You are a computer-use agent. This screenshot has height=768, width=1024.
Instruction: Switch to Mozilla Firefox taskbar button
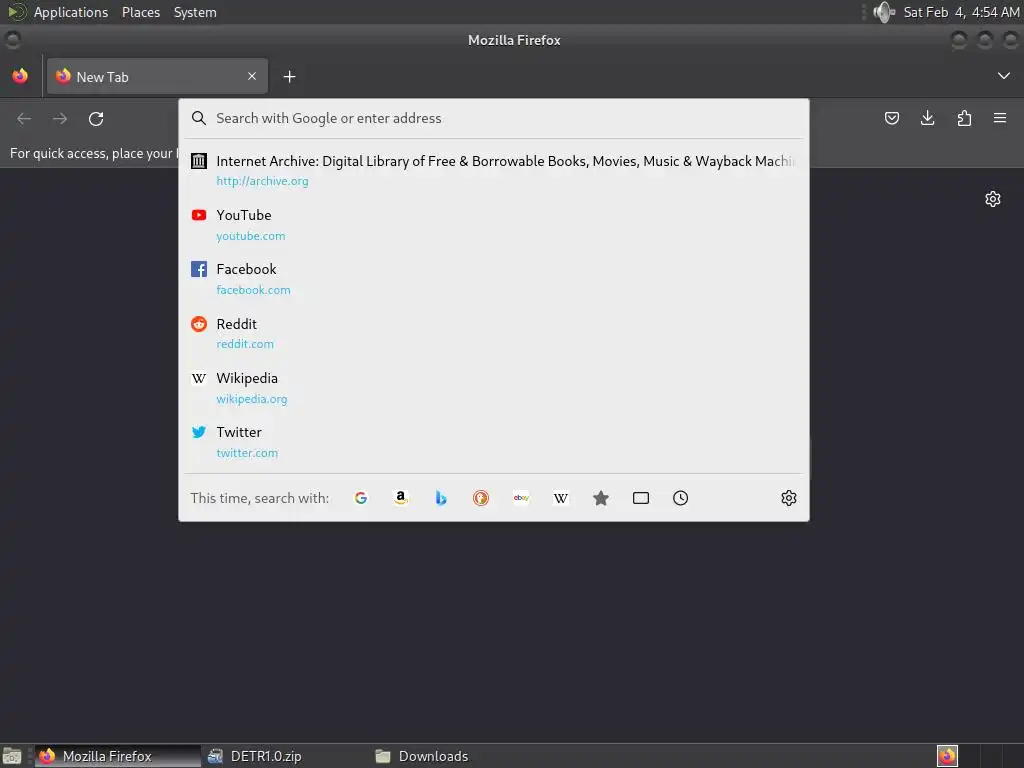118,756
